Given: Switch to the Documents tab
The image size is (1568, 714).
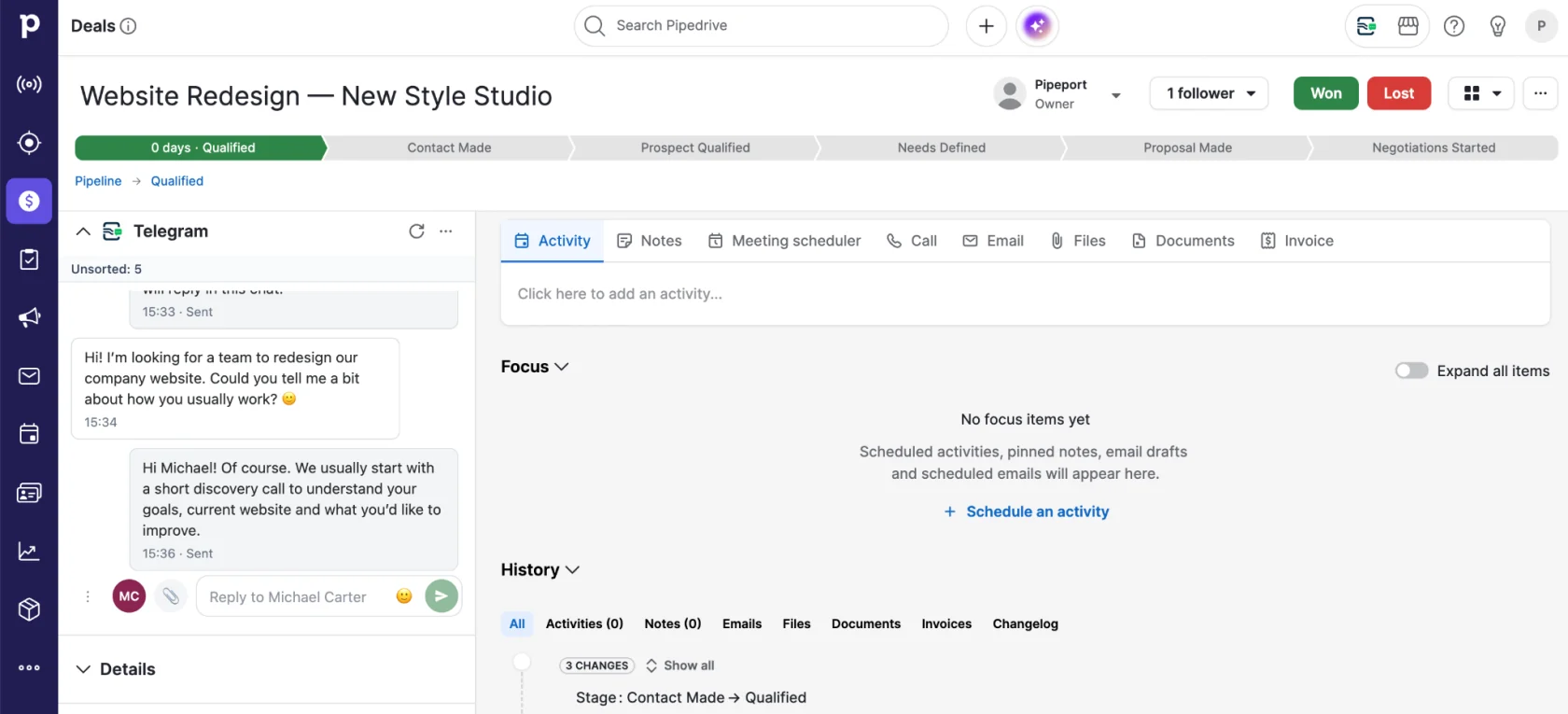Looking at the screenshot, I should (x=1183, y=241).
